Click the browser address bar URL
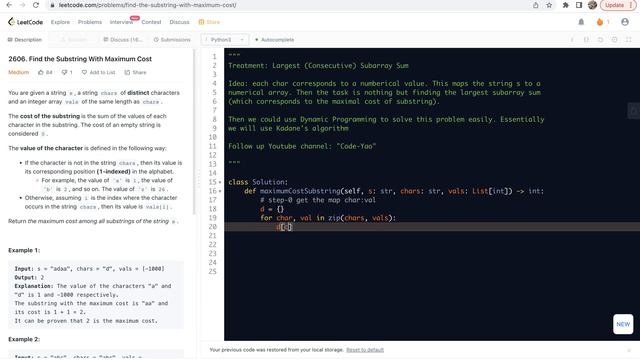Image resolution: width=640 pixels, height=360 pixels. point(147,5)
